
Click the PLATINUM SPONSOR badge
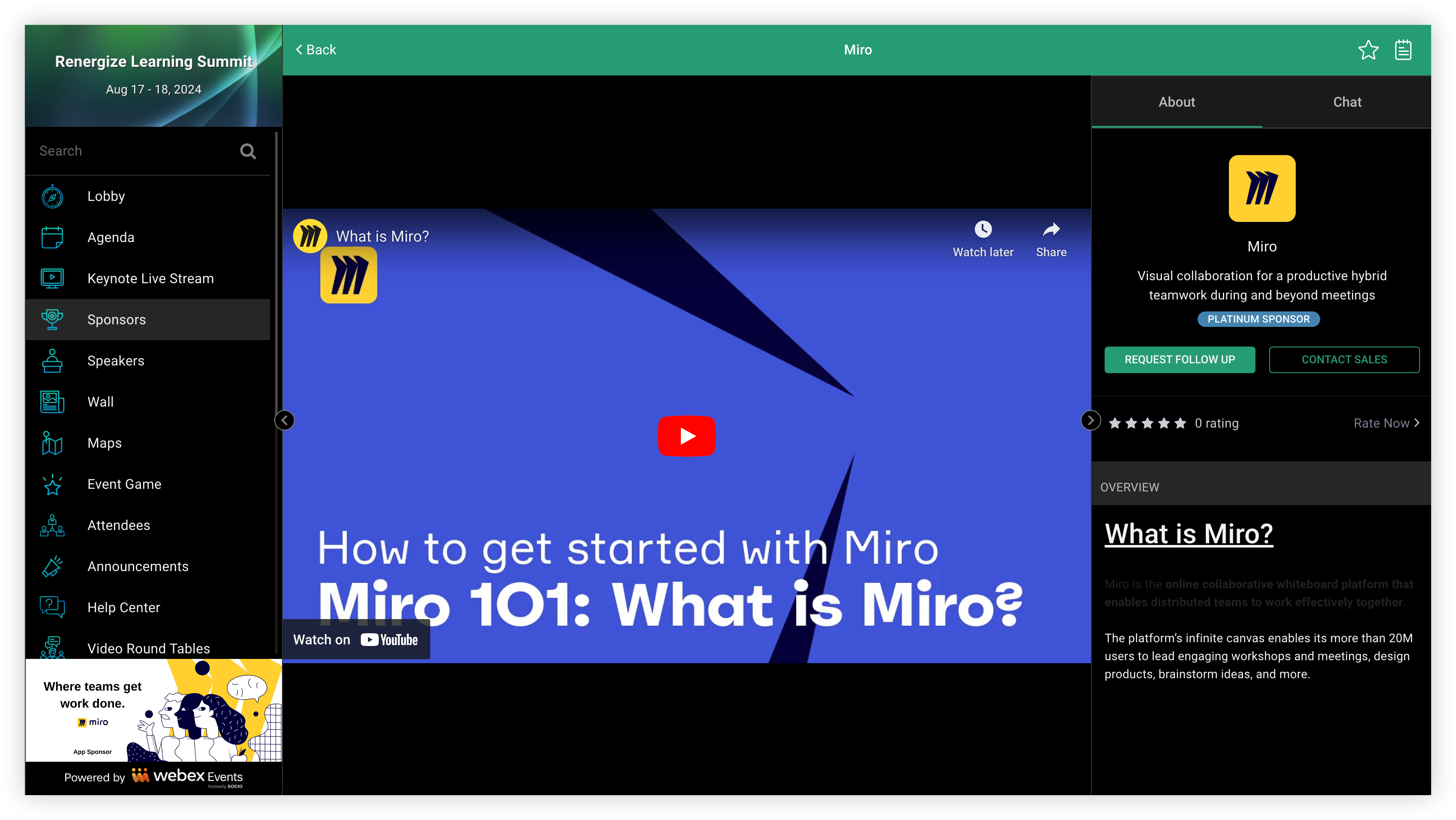pos(1258,319)
